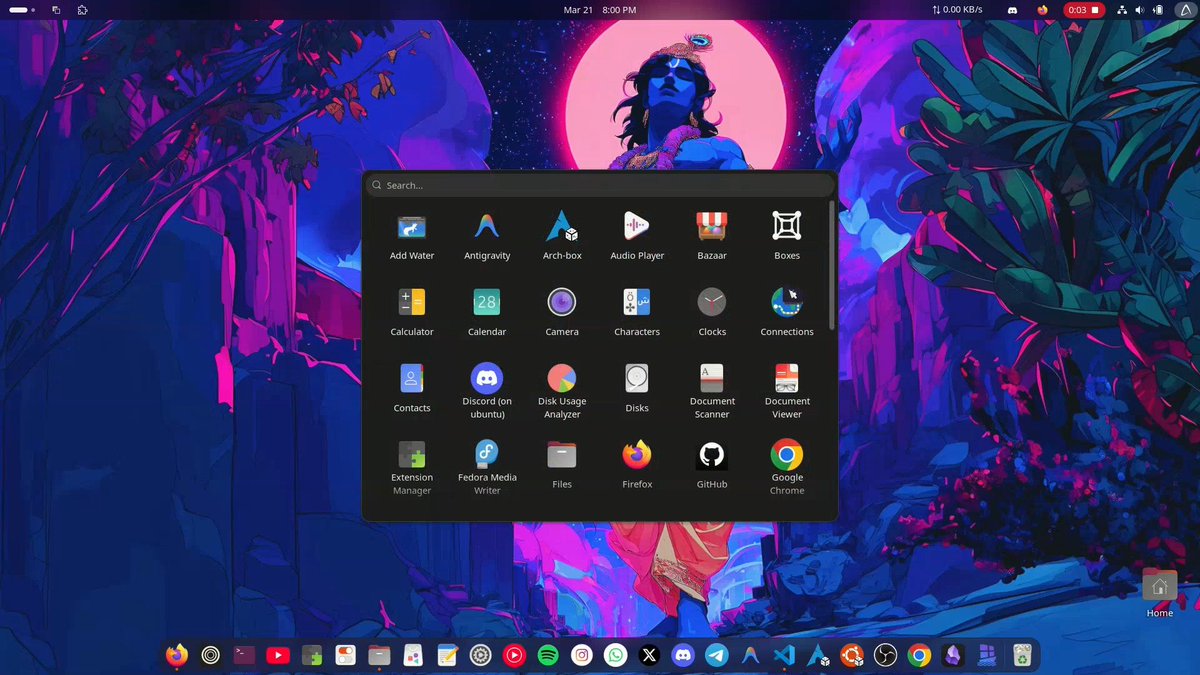Open VS Code from the dock
The image size is (1200, 675).
[x=784, y=656]
